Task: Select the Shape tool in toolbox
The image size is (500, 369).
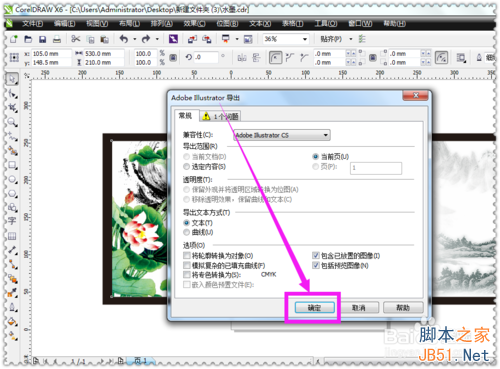Action: 13,94
